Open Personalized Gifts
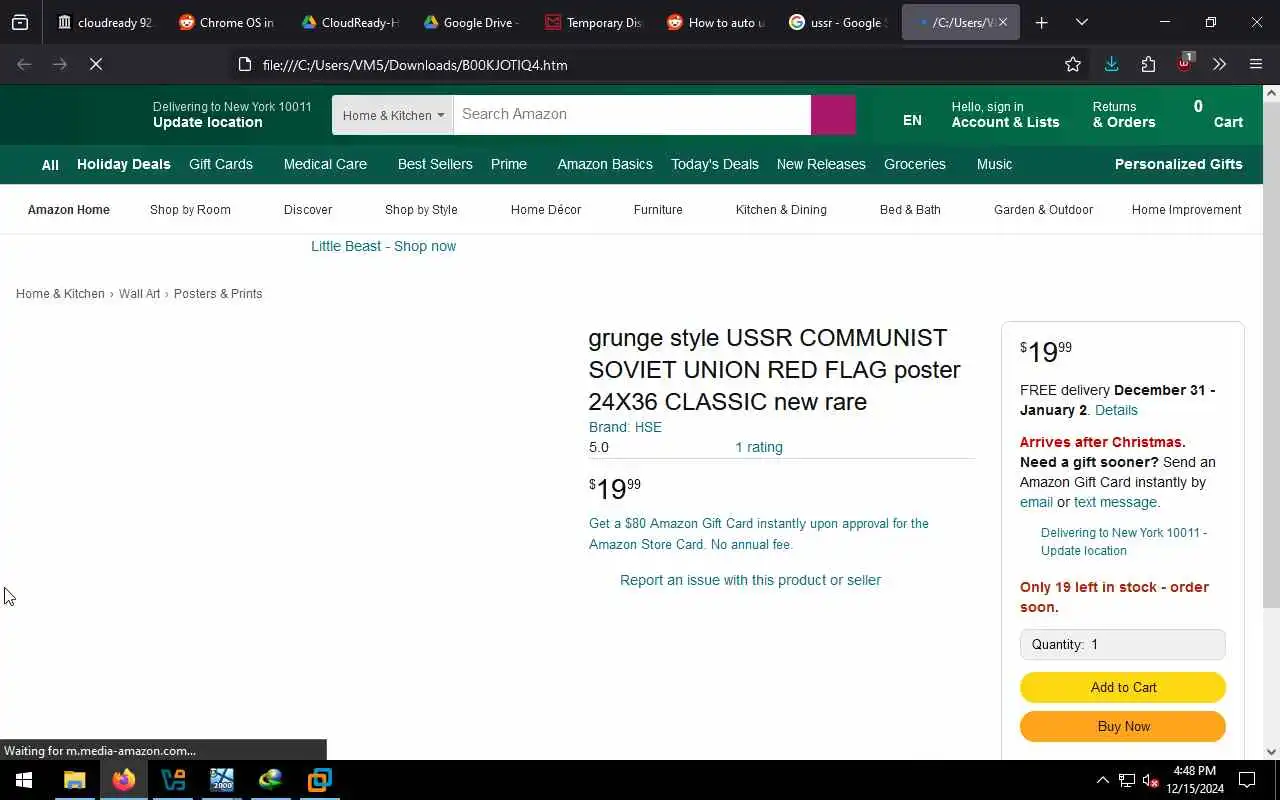The height and width of the screenshot is (800, 1280). [1179, 164]
